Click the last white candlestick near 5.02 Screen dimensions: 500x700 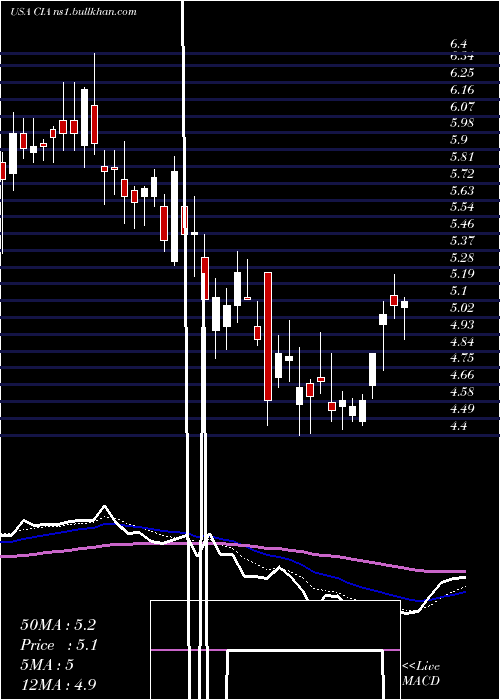point(404,304)
